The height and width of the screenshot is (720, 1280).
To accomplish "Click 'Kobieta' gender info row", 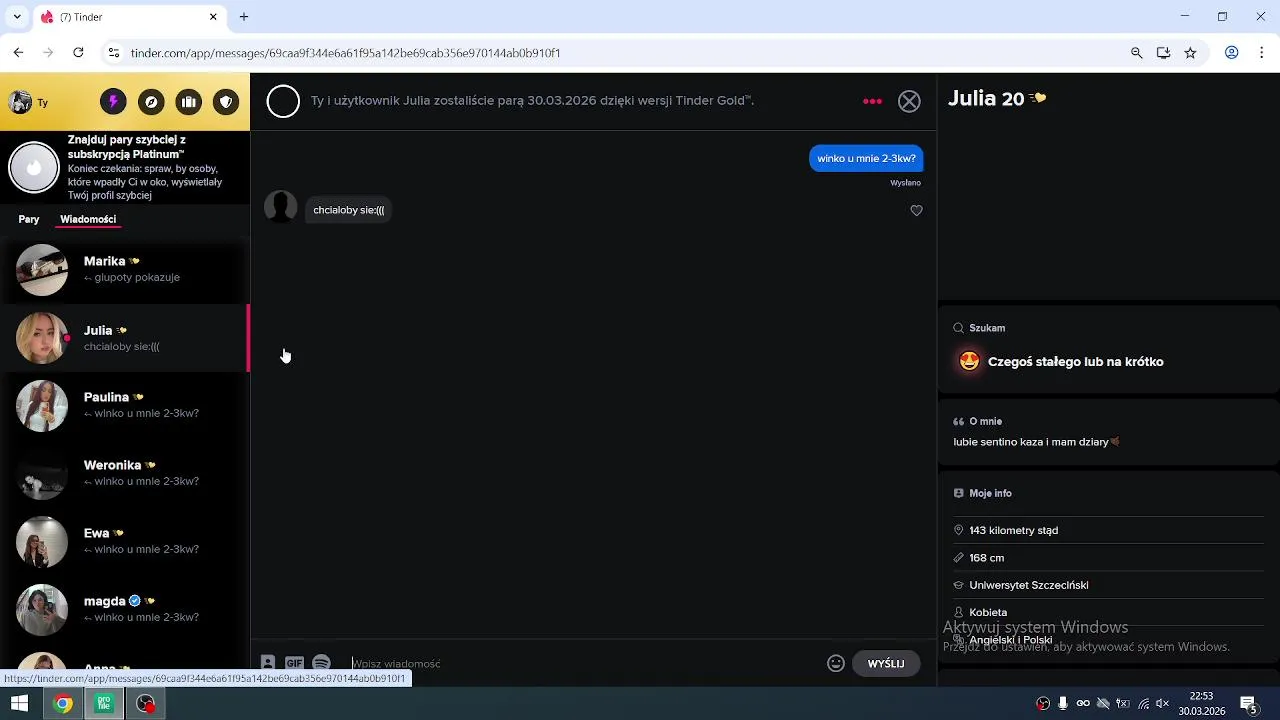I will click(x=1108, y=612).
